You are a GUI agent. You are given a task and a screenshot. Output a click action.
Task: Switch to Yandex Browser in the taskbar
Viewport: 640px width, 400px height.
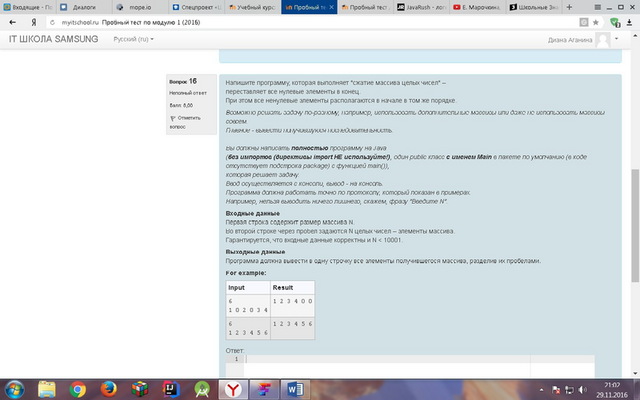(x=233, y=389)
